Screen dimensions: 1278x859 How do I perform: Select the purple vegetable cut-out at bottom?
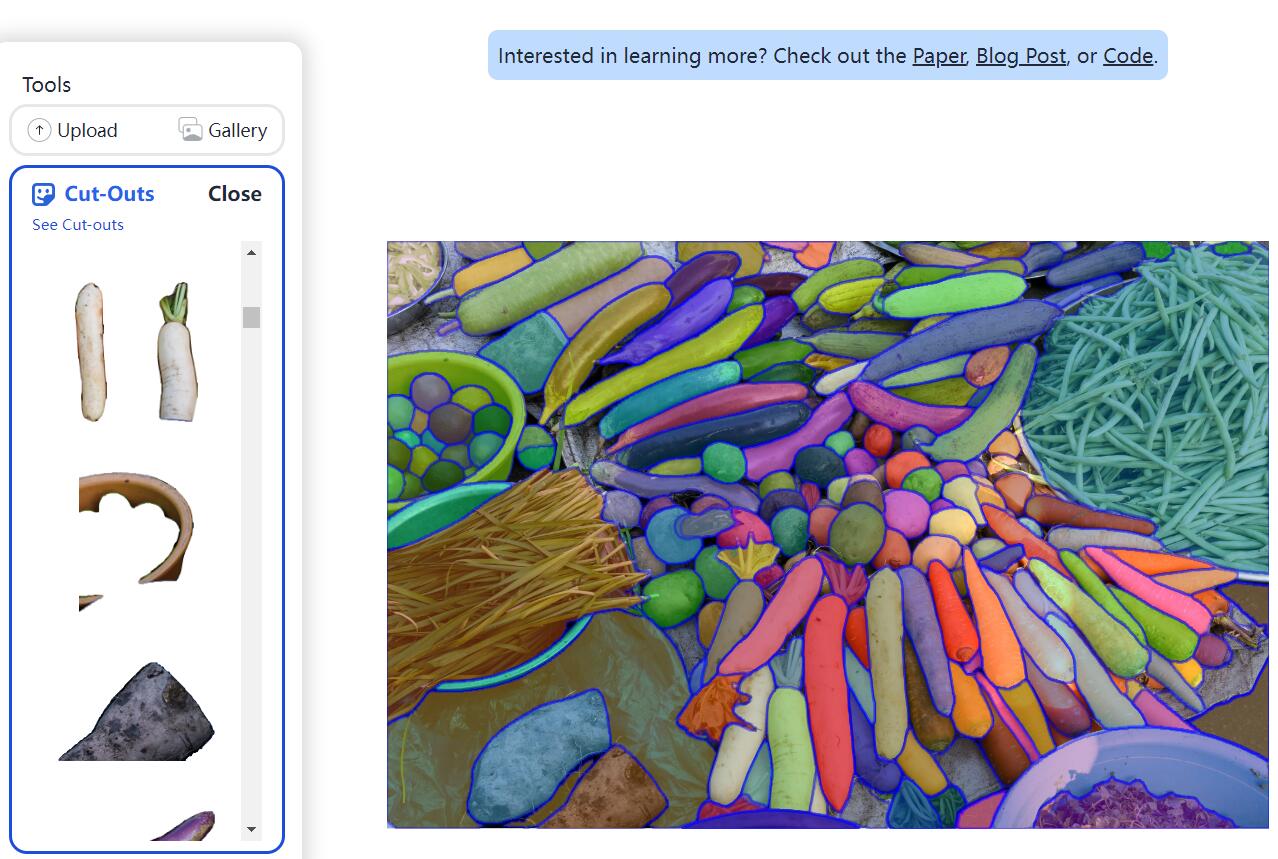[184, 826]
